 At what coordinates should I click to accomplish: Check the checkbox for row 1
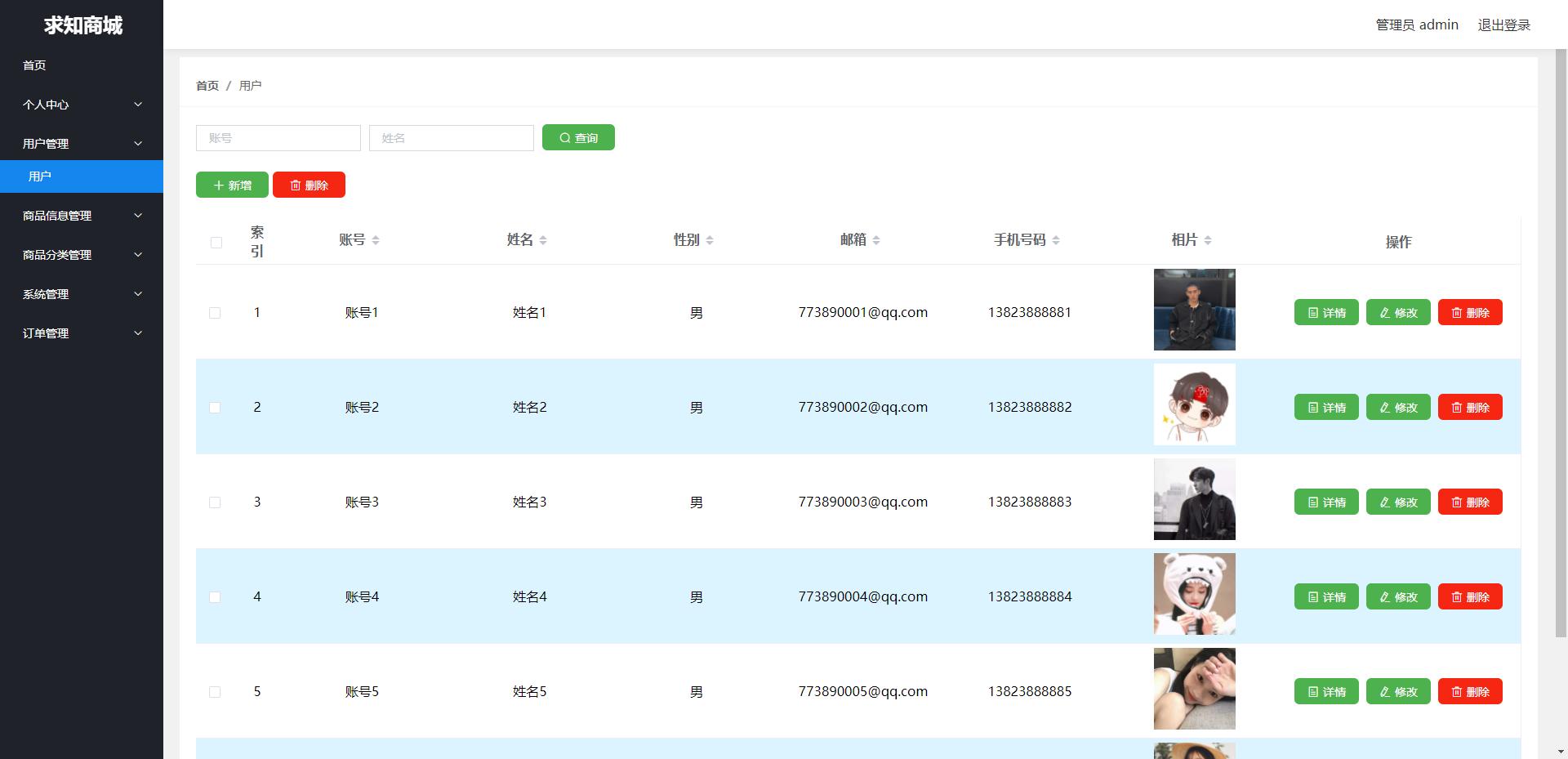pos(215,313)
